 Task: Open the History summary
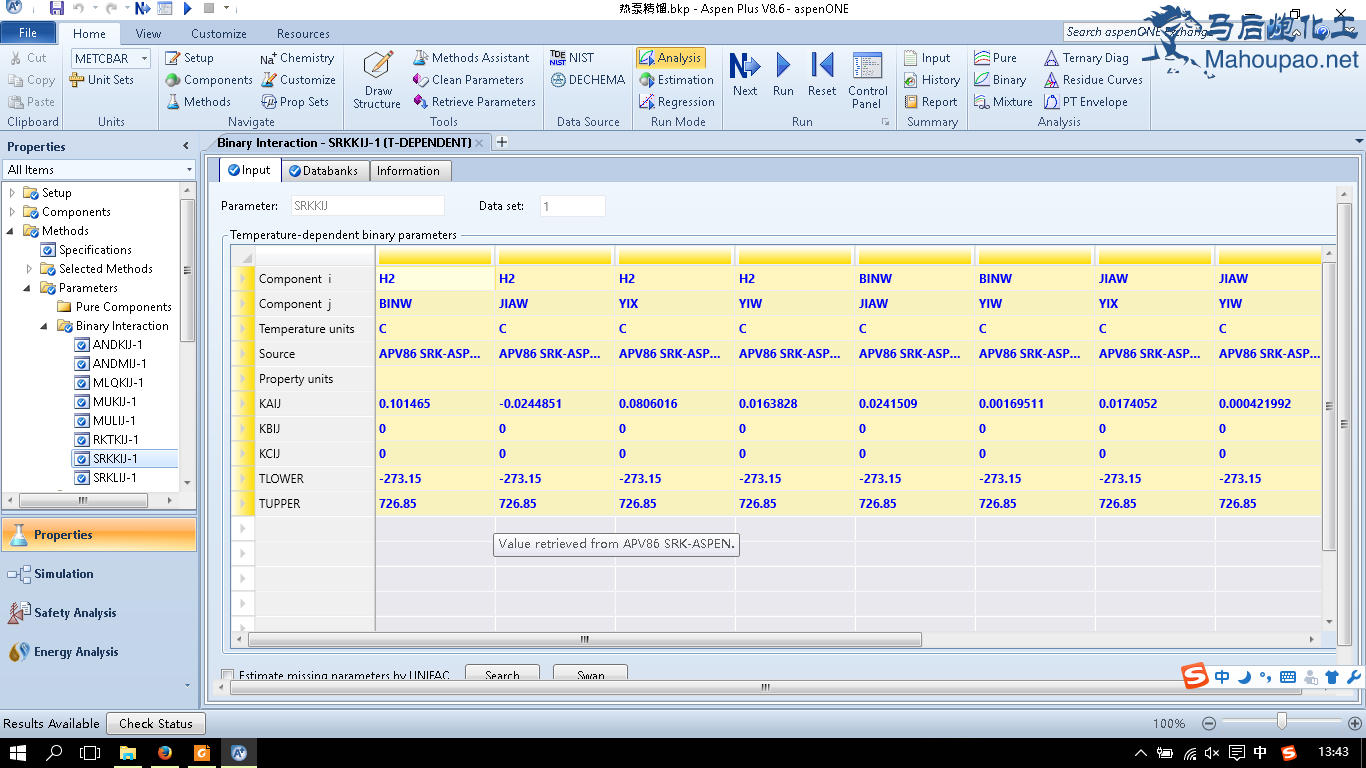[931, 80]
